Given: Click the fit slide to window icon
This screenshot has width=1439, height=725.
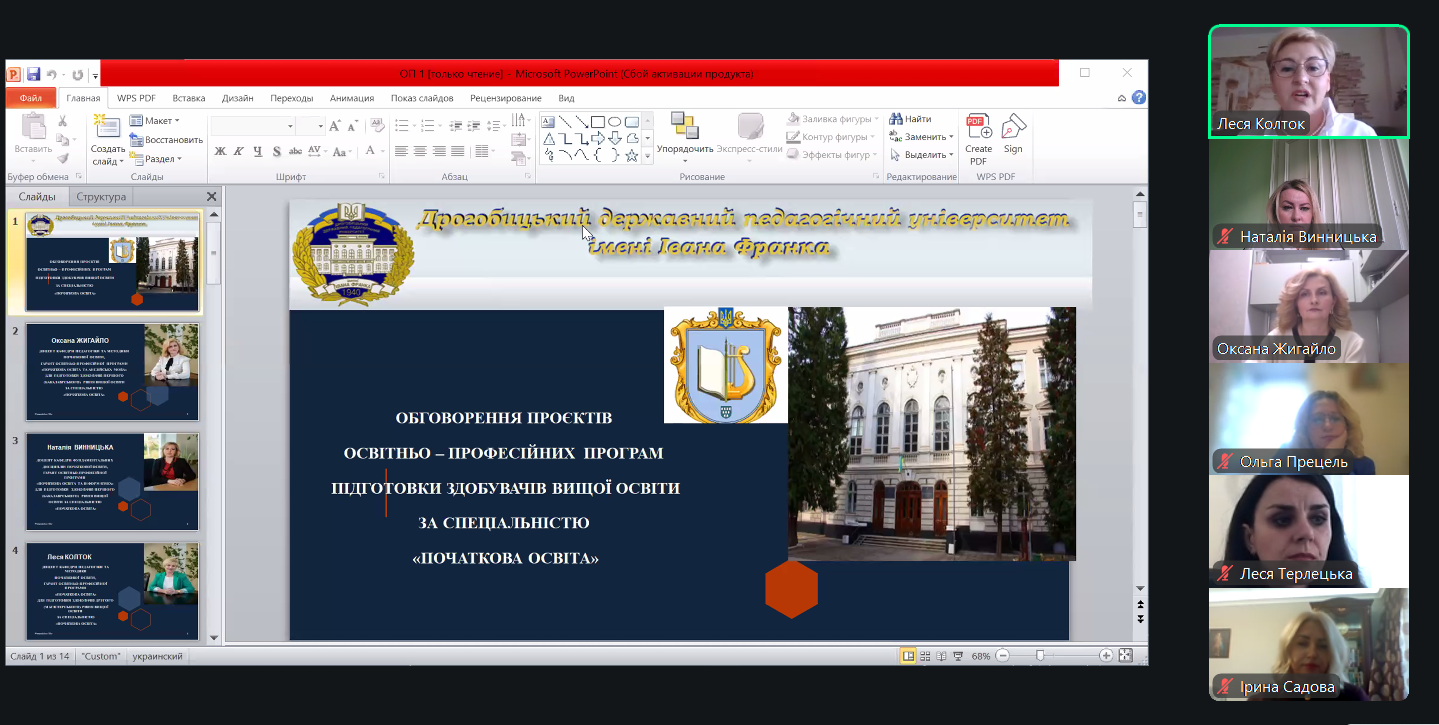Looking at the screenshot, I should pos(1125,656).
